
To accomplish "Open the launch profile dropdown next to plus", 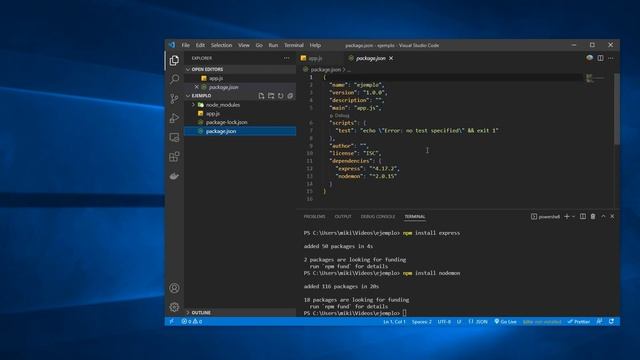I will pyautogui.click(x=573, y=216).
